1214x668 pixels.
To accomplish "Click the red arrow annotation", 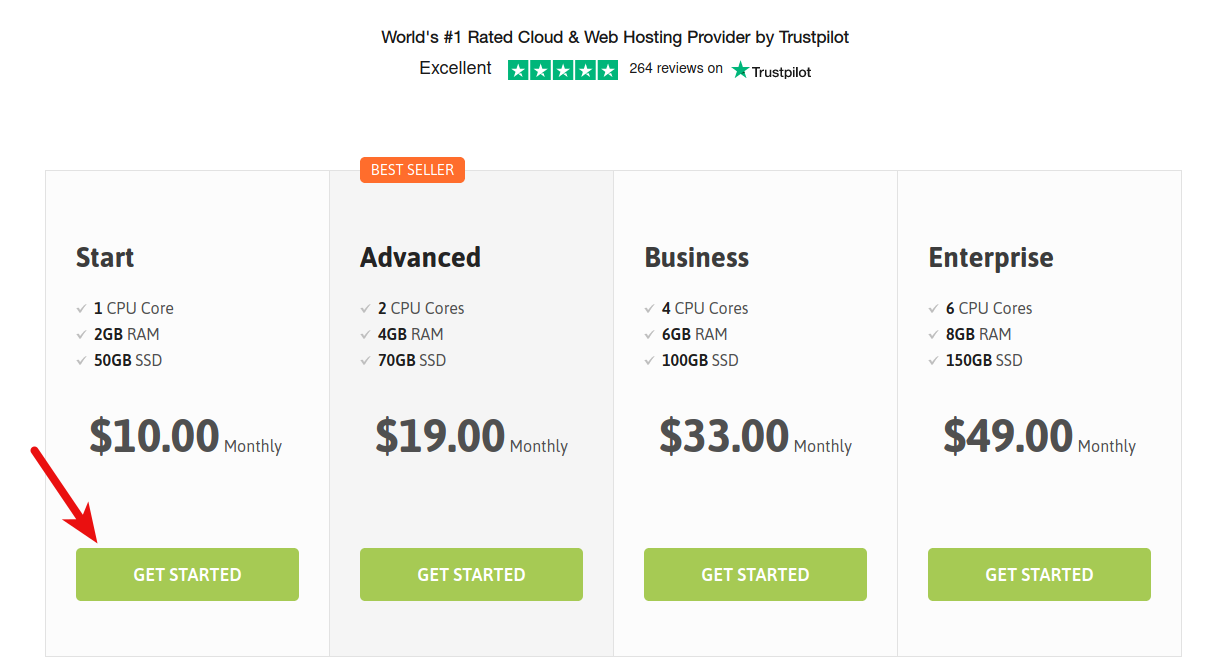I will [64, 494].
